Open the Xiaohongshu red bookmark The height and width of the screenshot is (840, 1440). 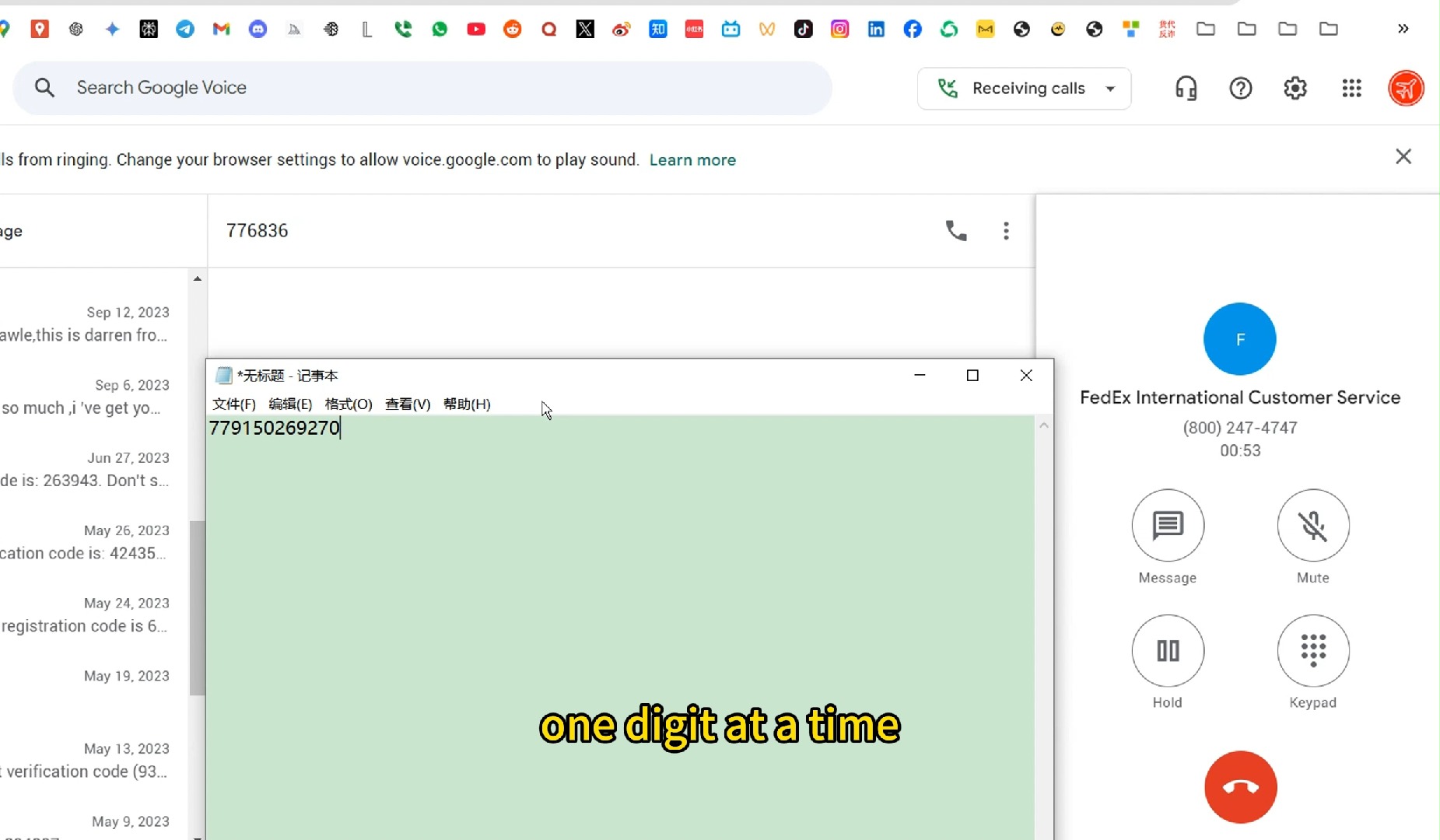click(x=695, y=30)
